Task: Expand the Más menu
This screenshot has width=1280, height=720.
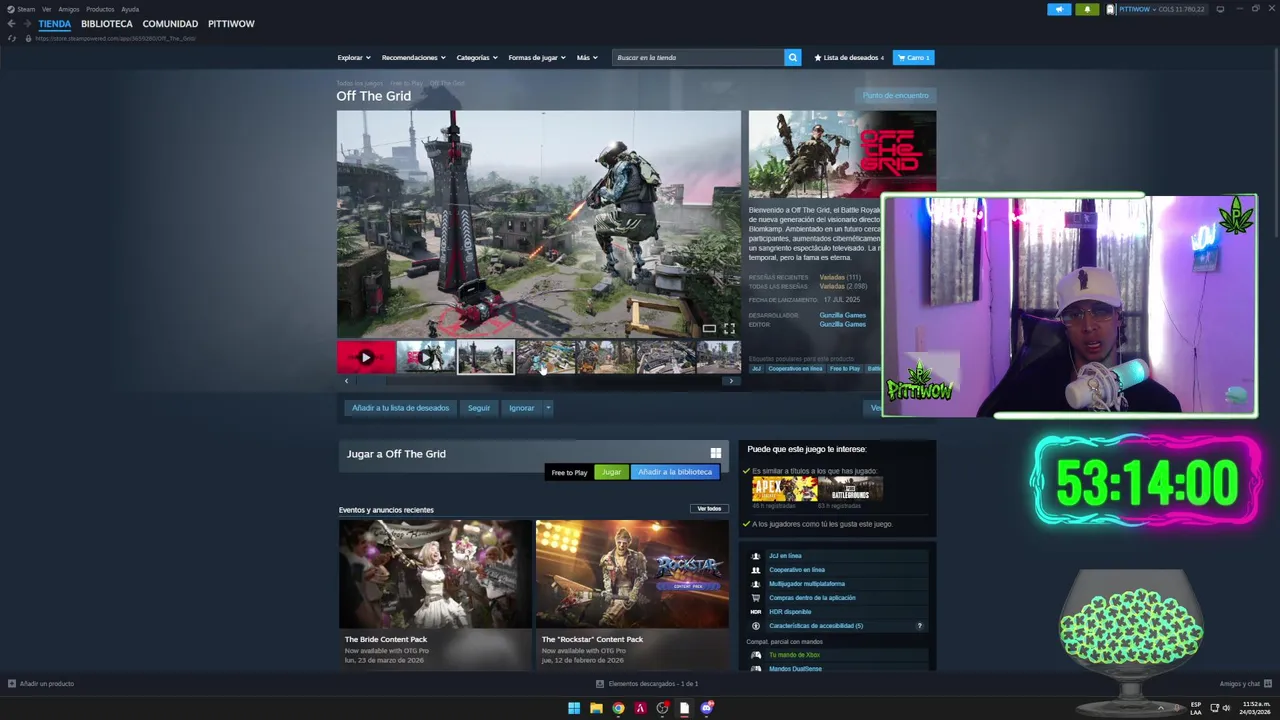Action: tap(587, 58)
